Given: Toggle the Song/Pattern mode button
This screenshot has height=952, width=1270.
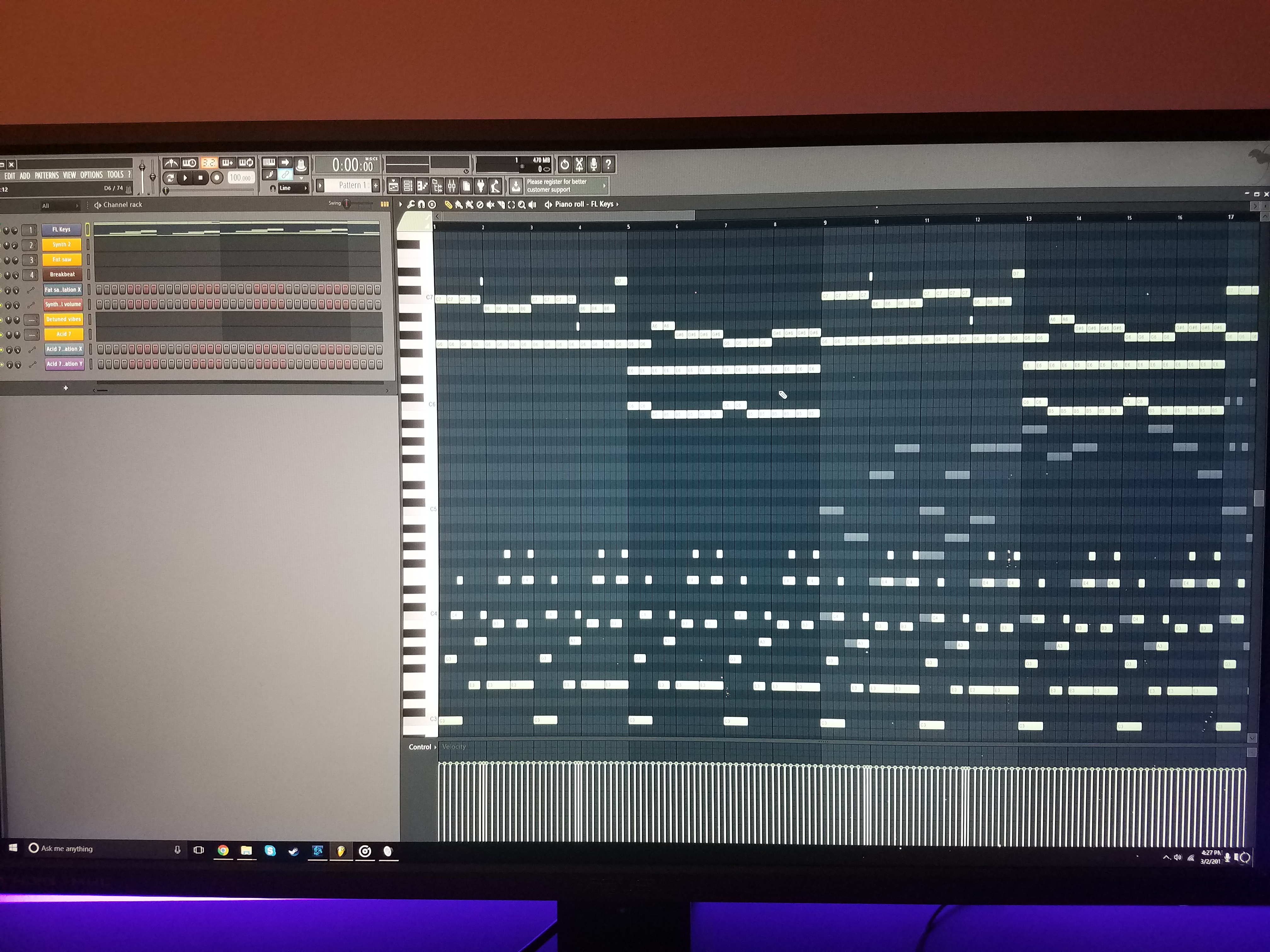Looking at the screenshot, I should tap(170, 178).
